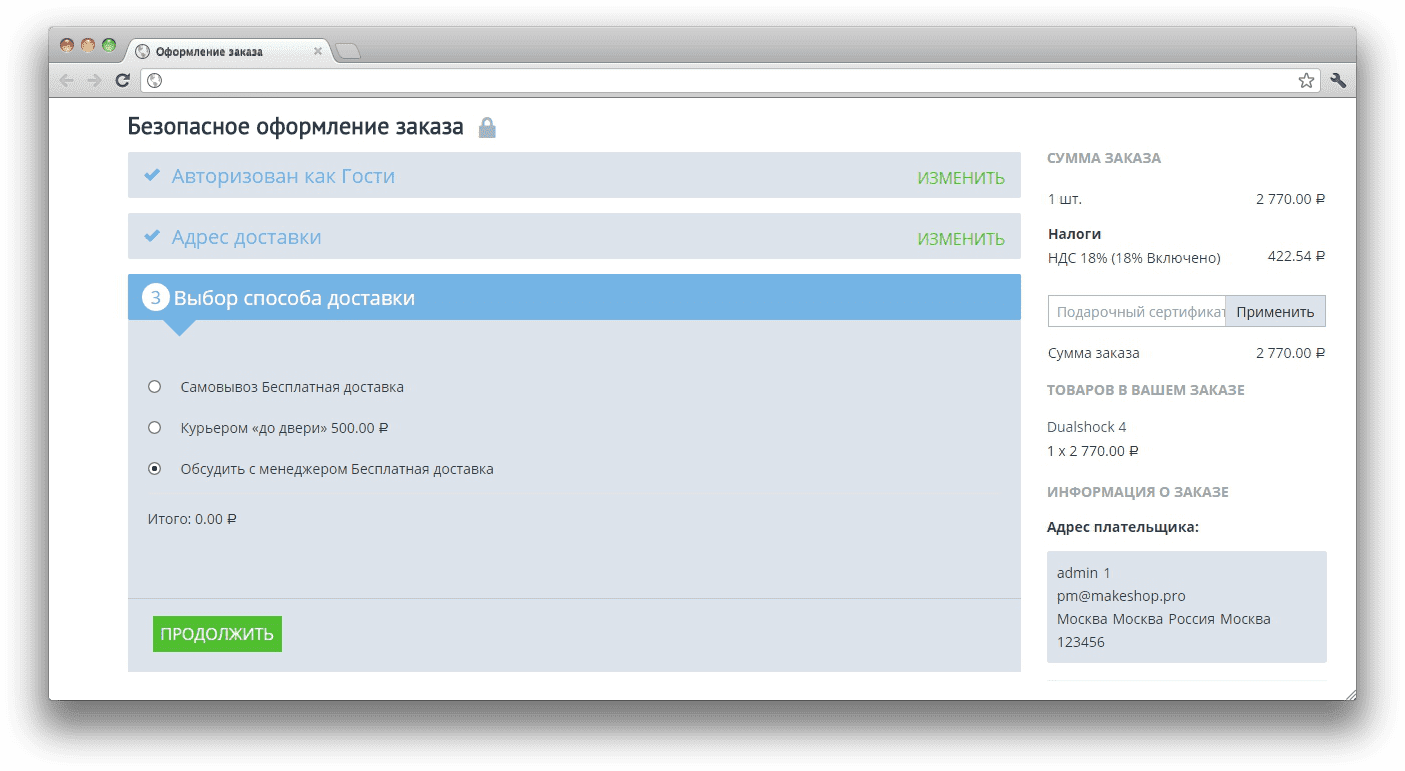Select Курьером «до двери» 500.00 option
Screen dimensions: 1405x771
tap(155, 428)
